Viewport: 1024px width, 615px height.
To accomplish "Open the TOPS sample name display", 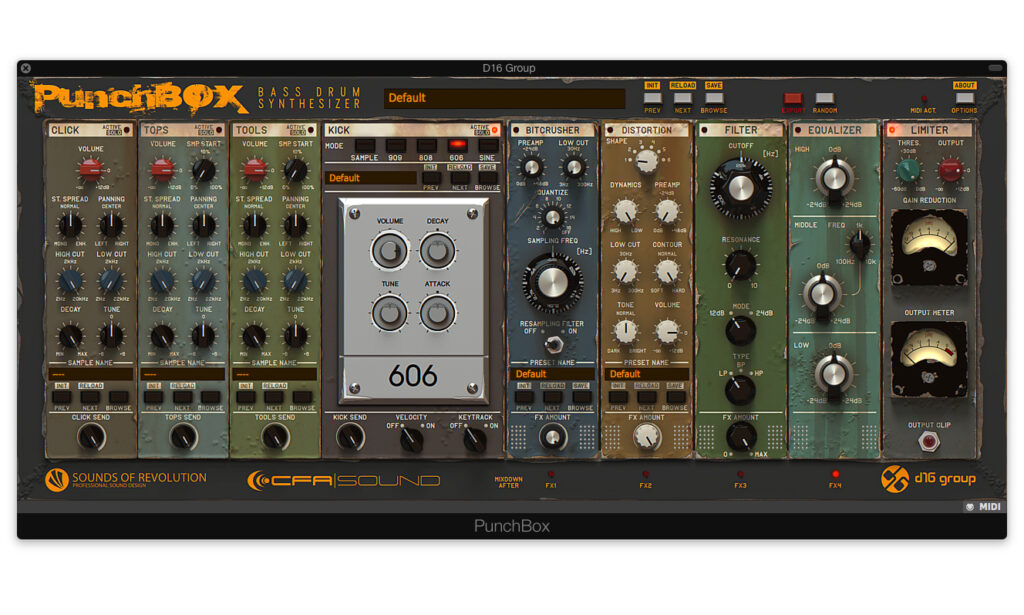I will (x=183, y=374).
